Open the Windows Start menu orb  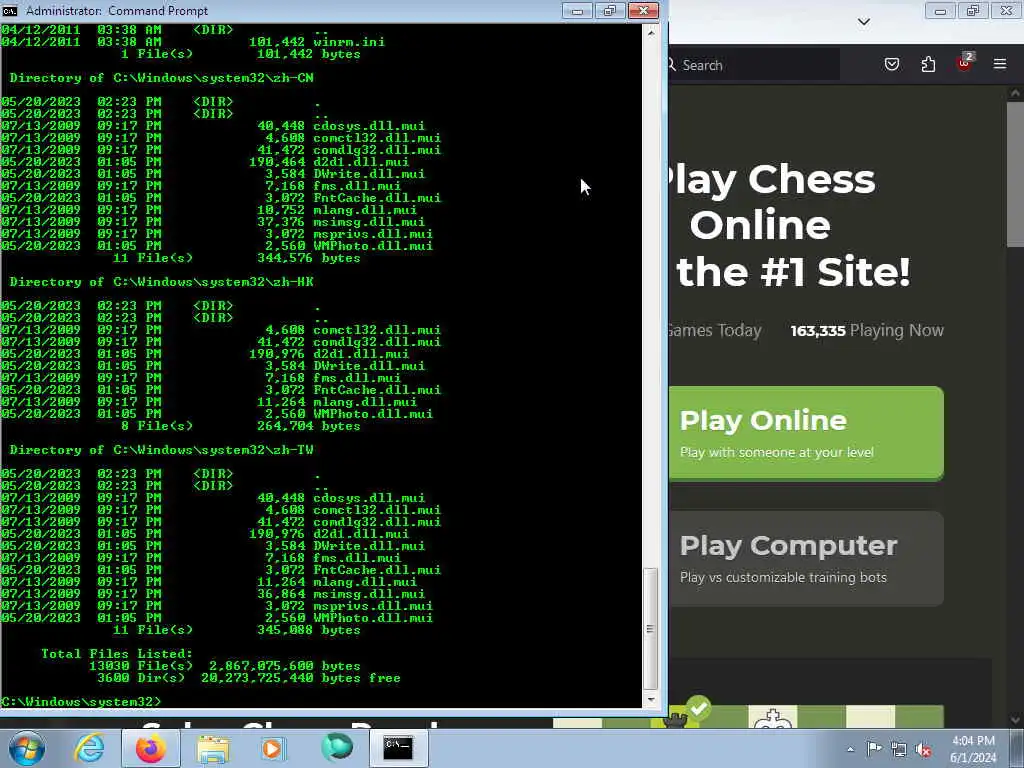[26, 748]
